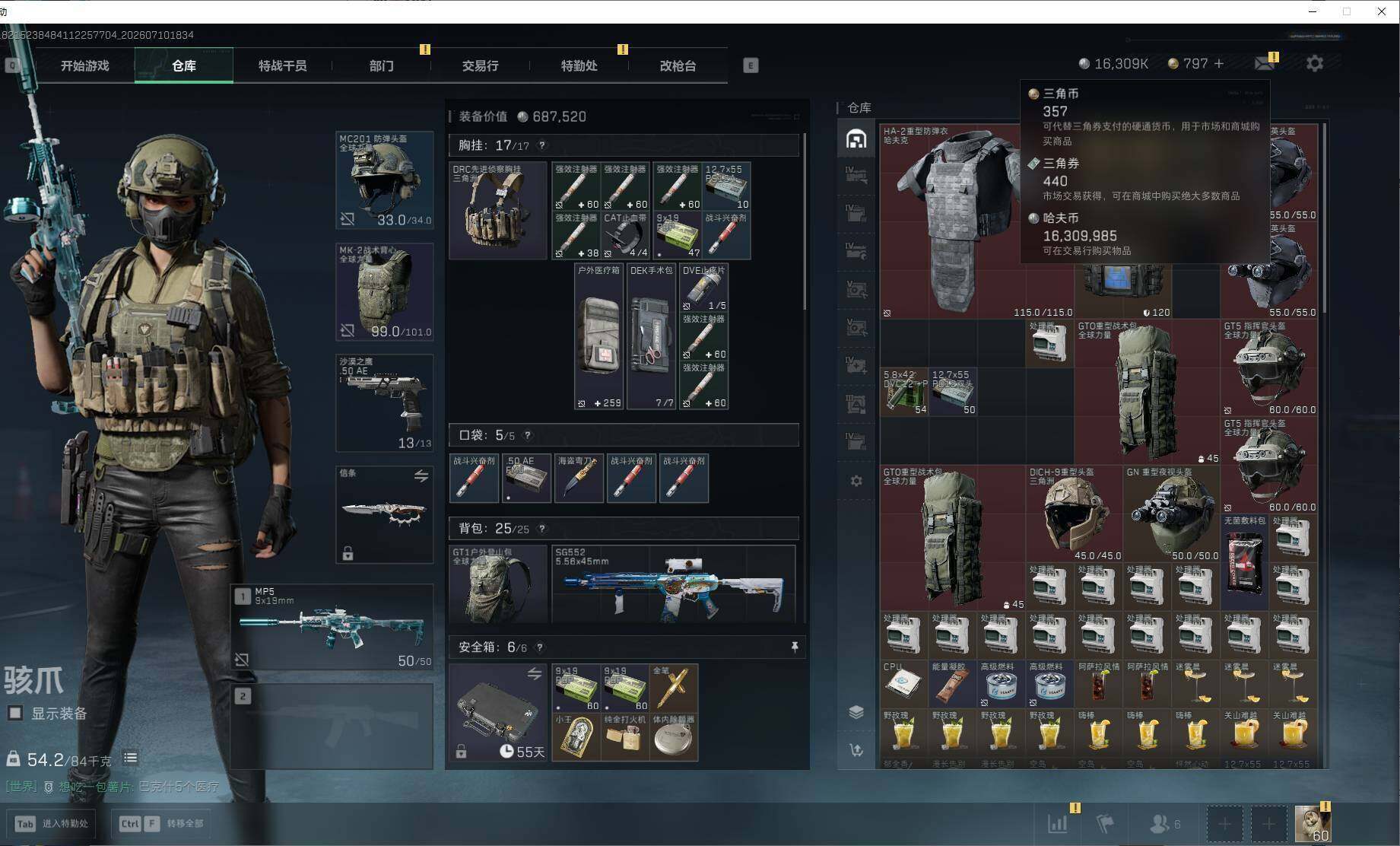Click 进入特勤处 Tab shortcut button
1400x846 pixels.
[52, 823]
